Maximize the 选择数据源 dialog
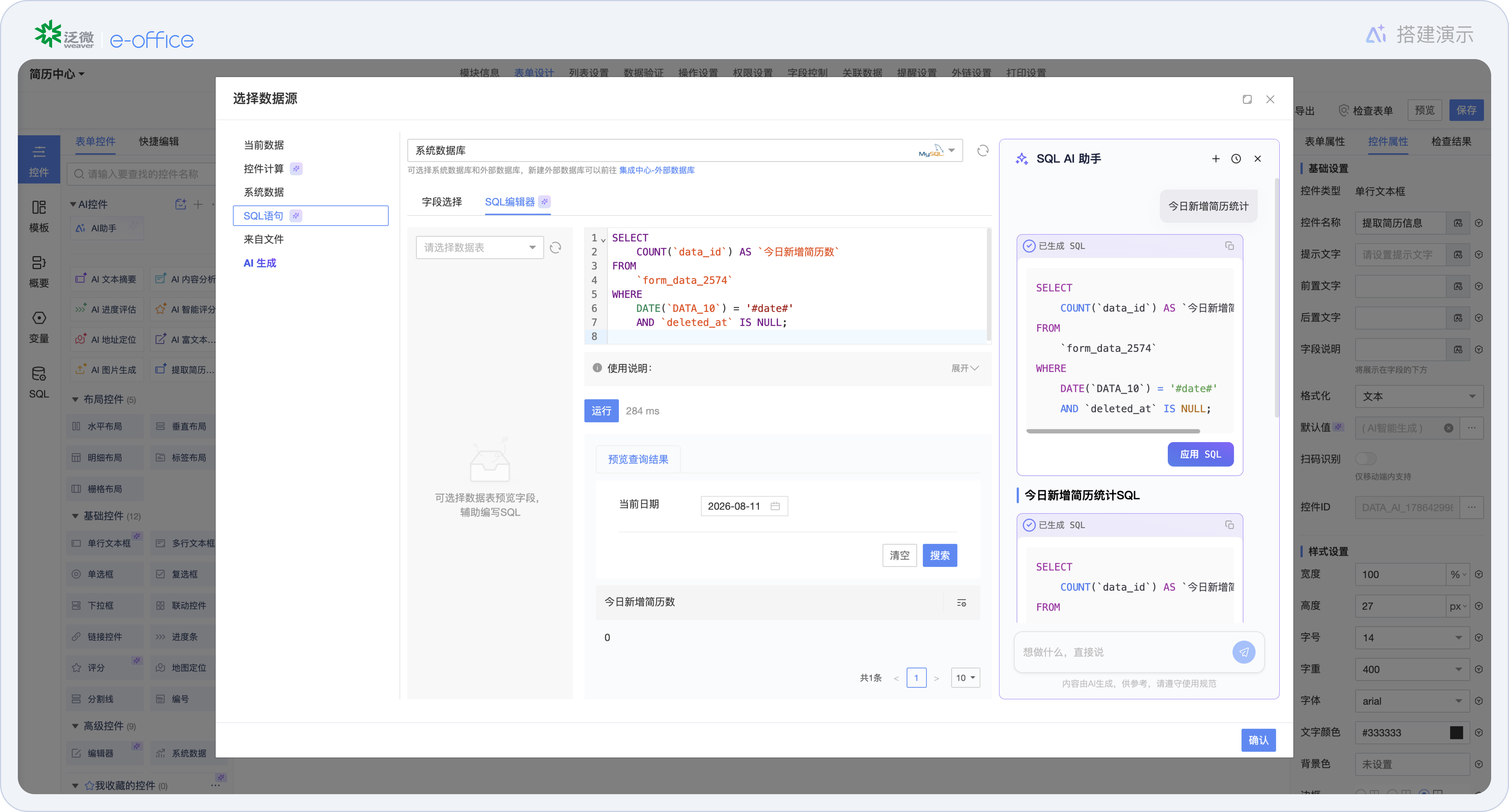 coord(1247,100)
